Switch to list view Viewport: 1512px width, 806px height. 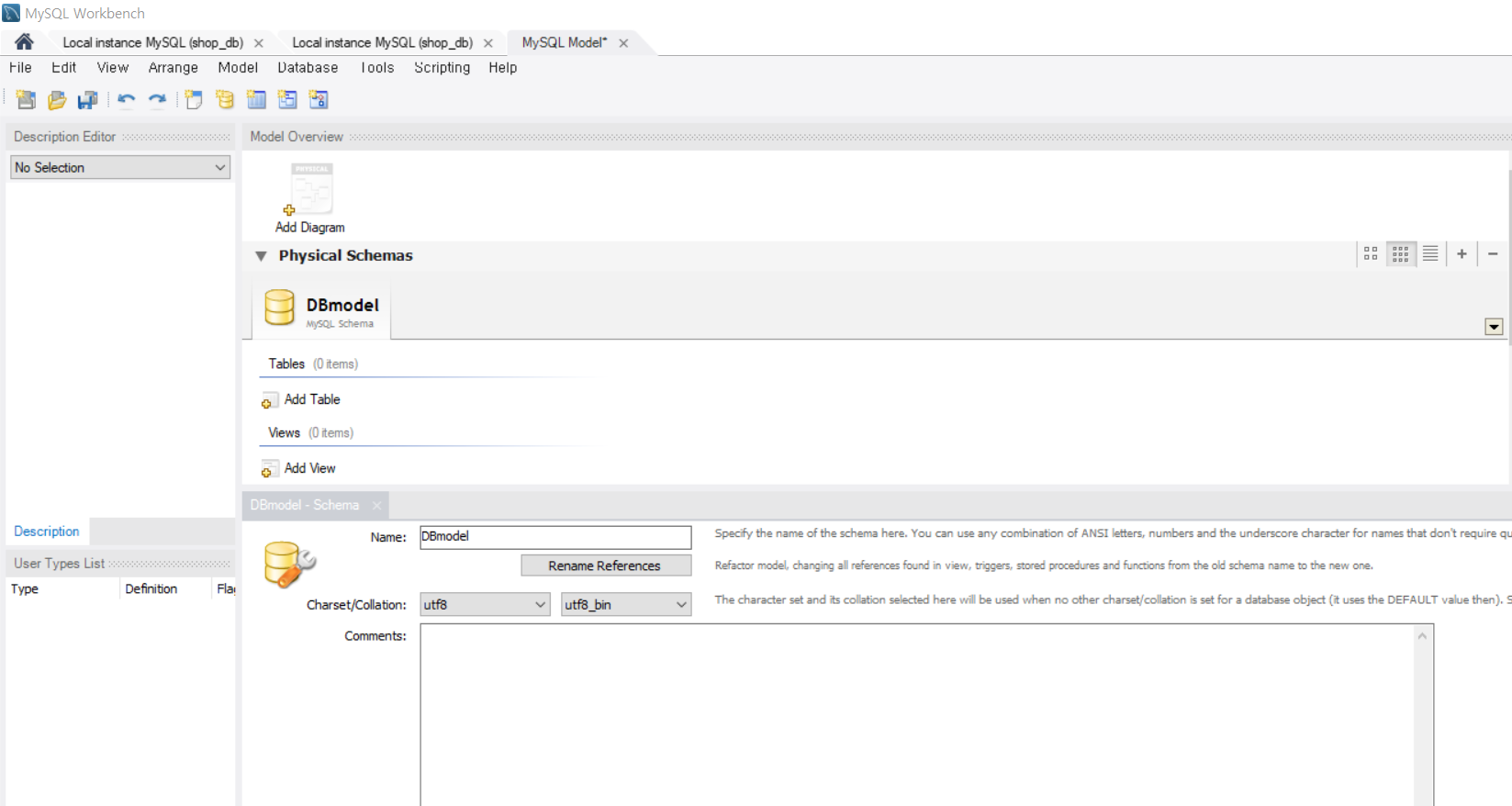pos(1430,254)
